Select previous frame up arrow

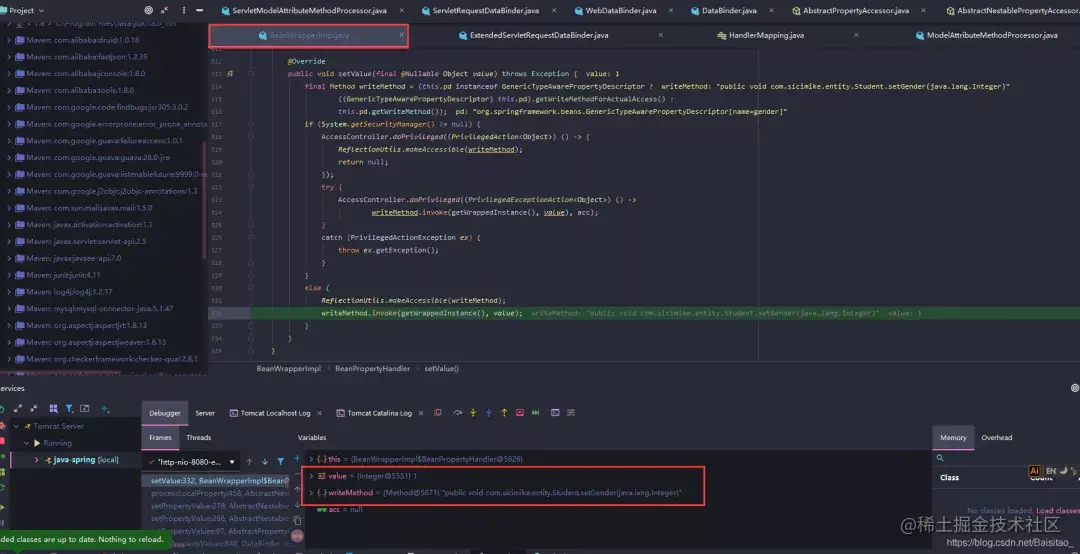249,462
